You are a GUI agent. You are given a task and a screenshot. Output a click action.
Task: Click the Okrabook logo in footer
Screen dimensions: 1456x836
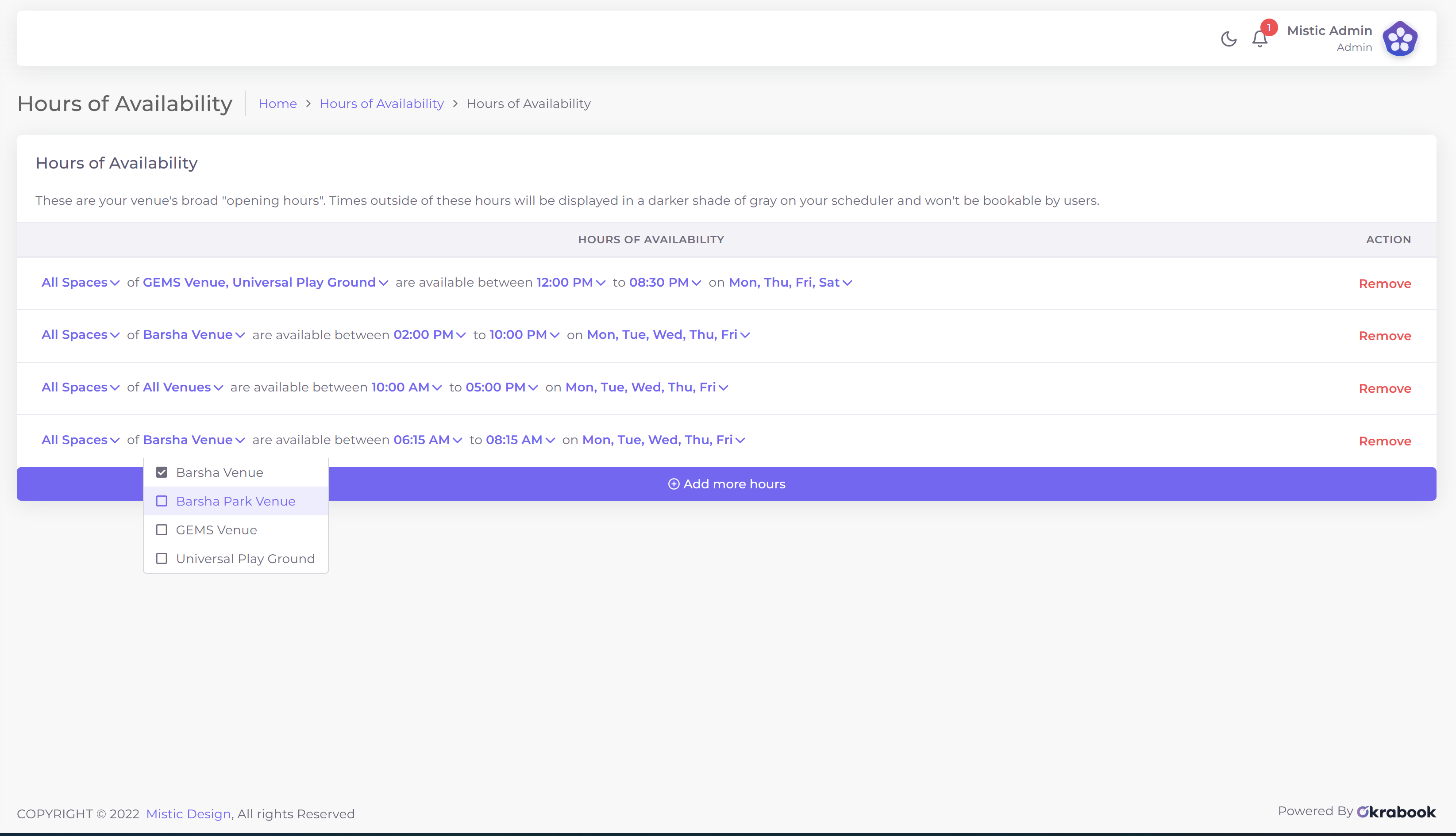point(1396,811)
